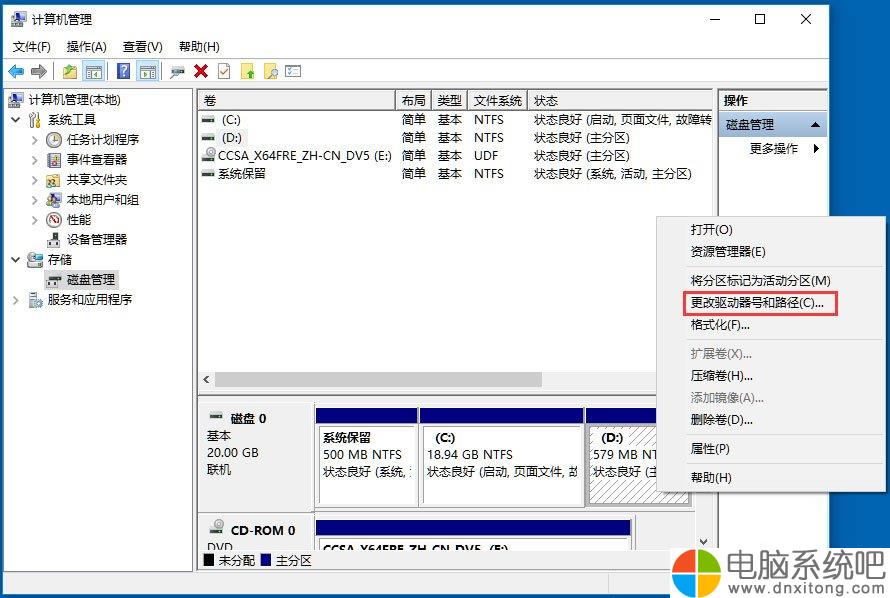
Task: Click the Back arrow toolbar icon
Action: coord(16,71)
